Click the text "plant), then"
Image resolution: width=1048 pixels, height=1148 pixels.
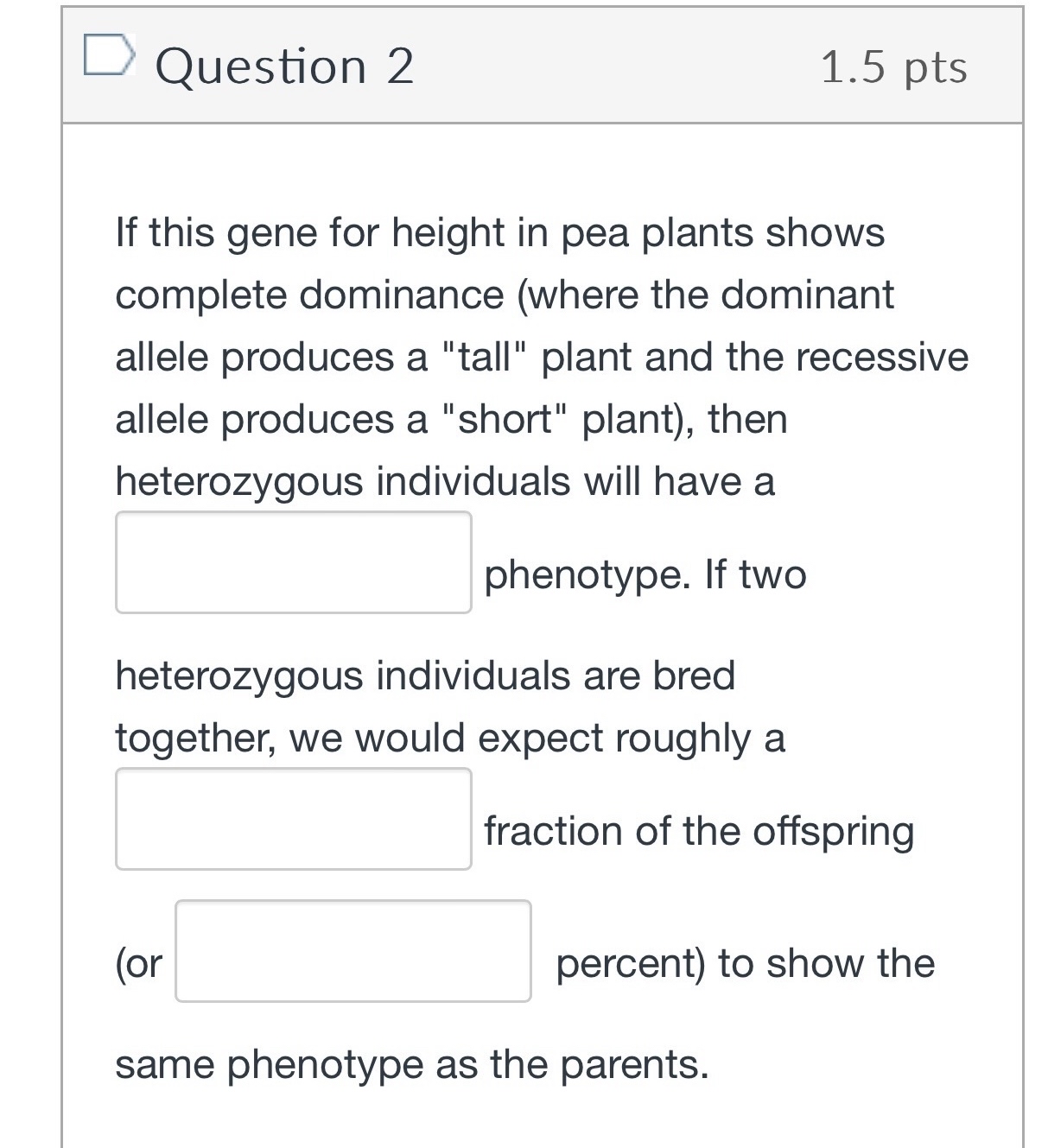[x=684, y=420]
